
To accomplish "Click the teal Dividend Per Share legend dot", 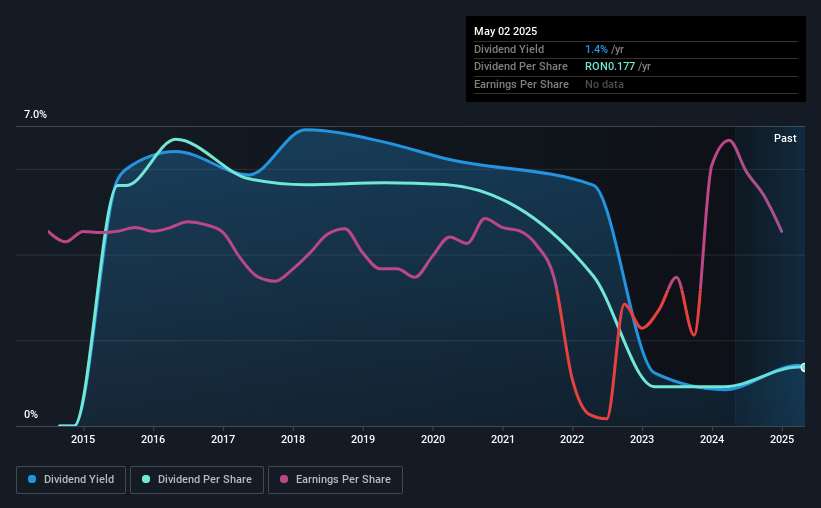I will 146,479.
